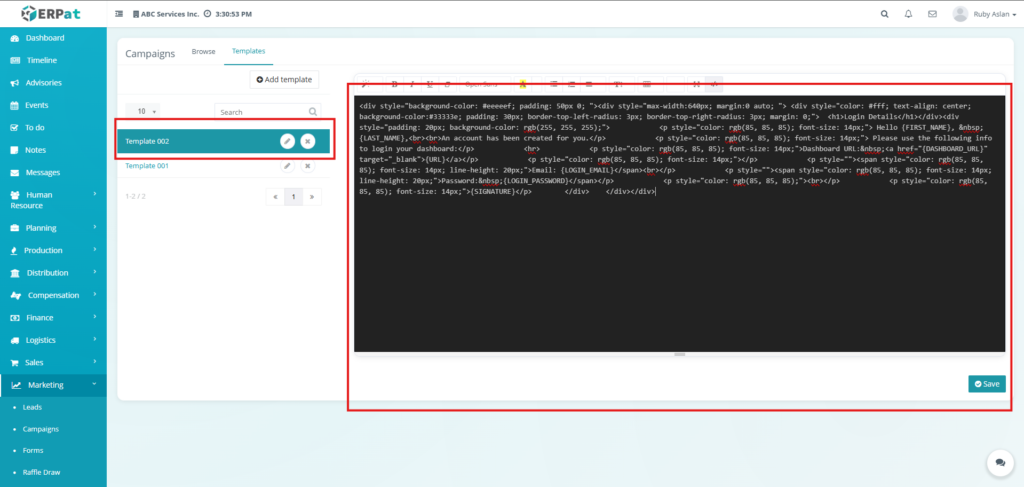Image resolution: width=1024 pixels, height=487 pixels.
Task: Click the template Search input field
Action: 262,112
